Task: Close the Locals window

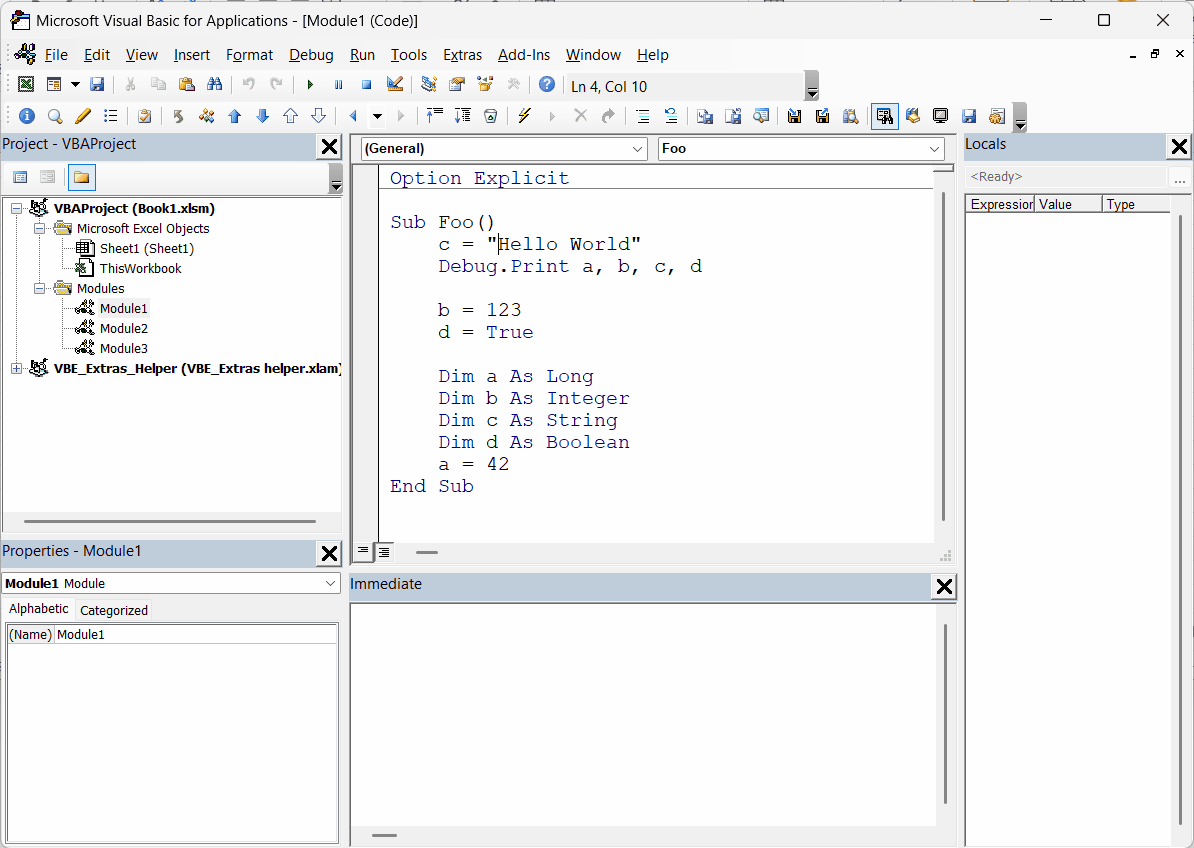Action: tap(1180, 146)
